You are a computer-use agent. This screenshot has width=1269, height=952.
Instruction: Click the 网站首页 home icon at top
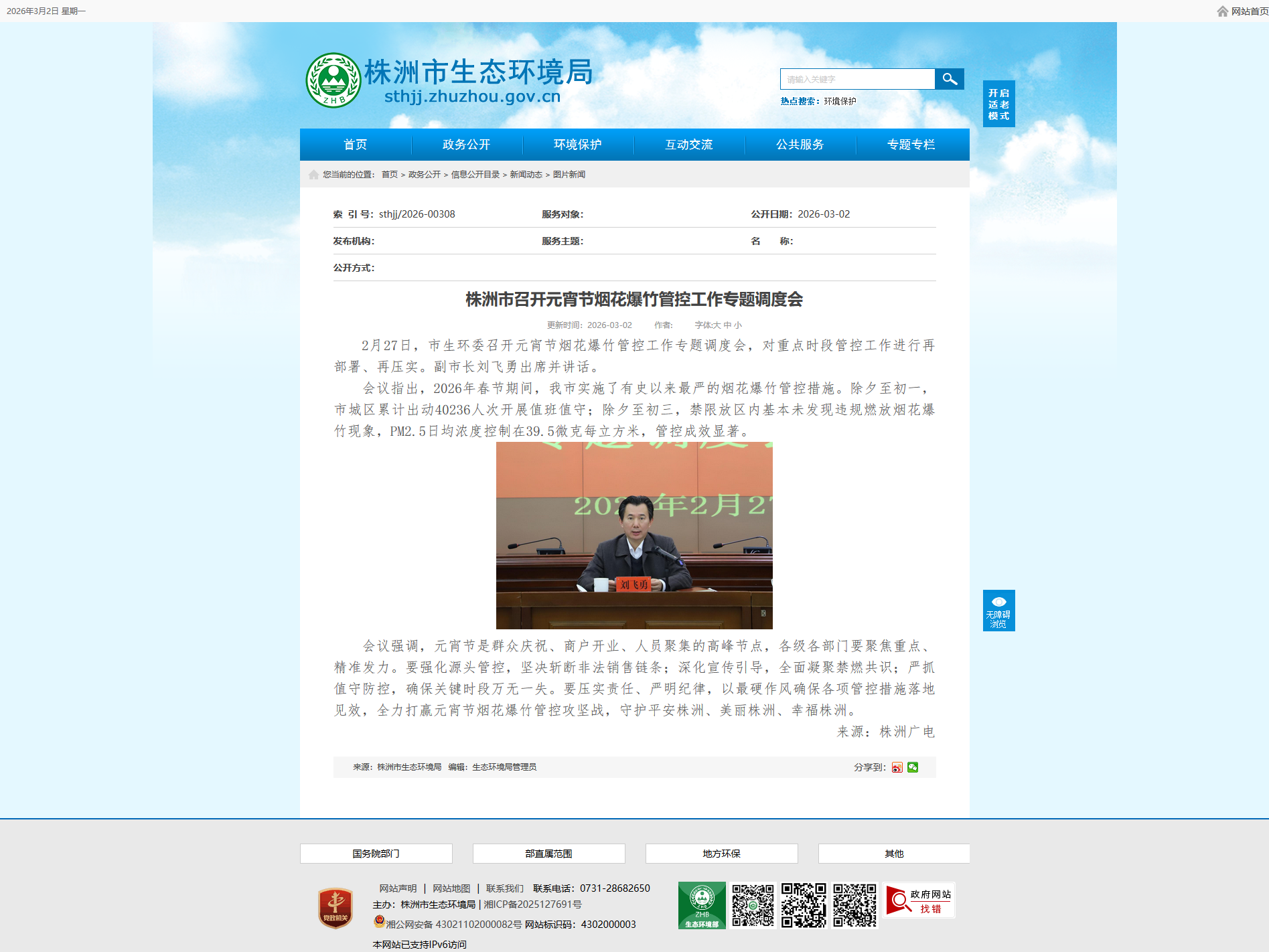(x=1223, y=11)
